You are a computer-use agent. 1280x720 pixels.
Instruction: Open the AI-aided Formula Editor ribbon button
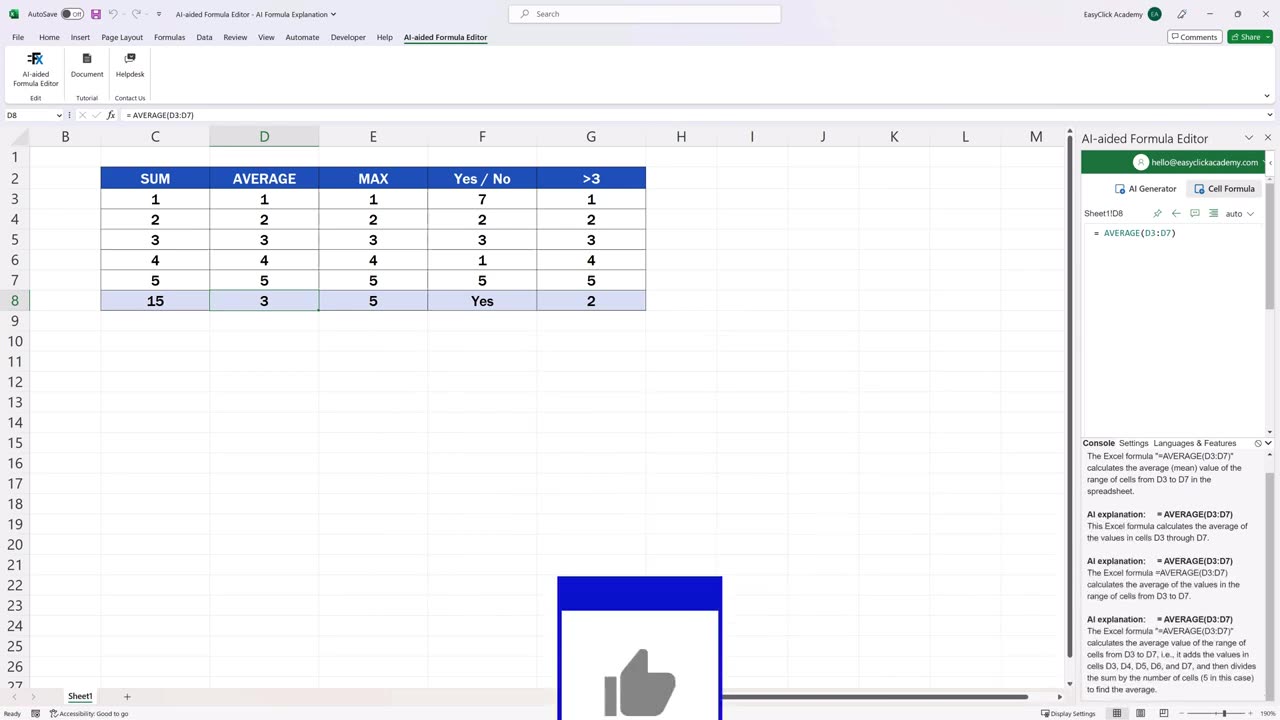click(35, 70)
